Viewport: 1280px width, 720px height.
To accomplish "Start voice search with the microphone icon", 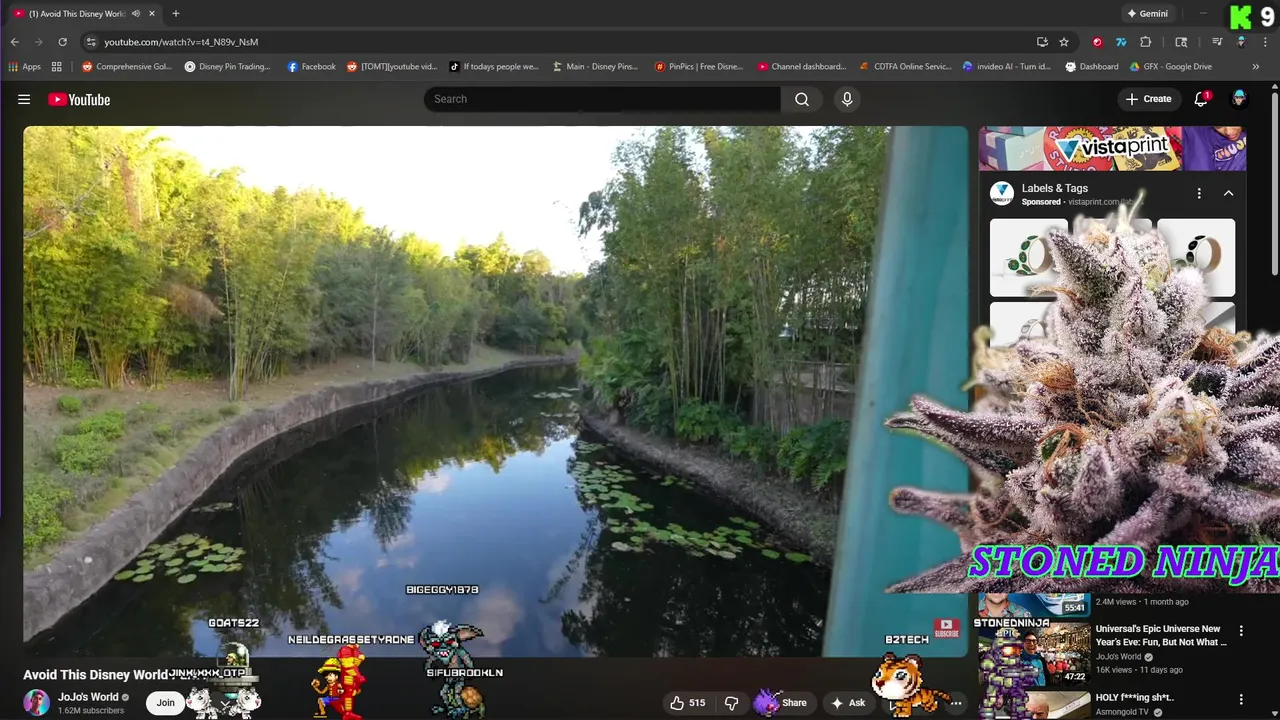I will tap(847, 99).
